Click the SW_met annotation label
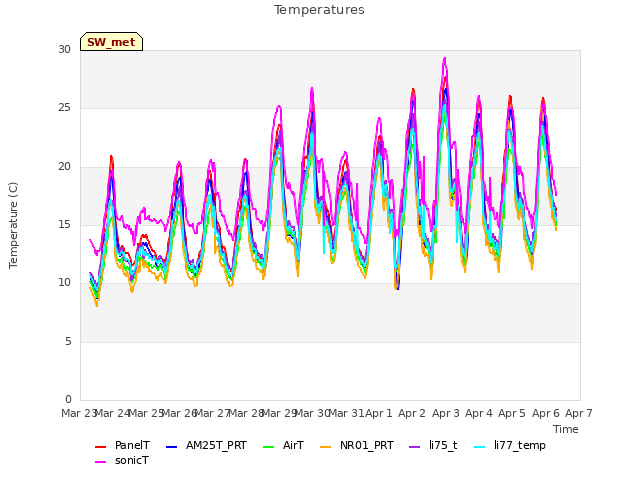The width and height of the screenshot is (640, 480). 111,42
